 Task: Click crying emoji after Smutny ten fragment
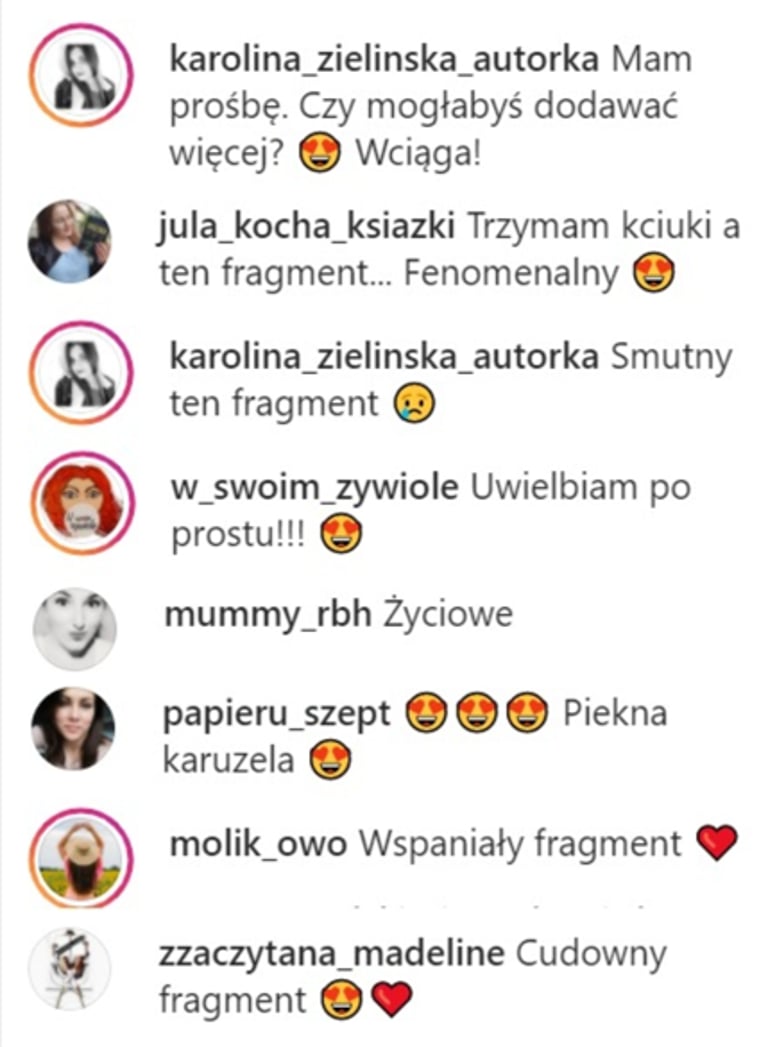point(415,404)
